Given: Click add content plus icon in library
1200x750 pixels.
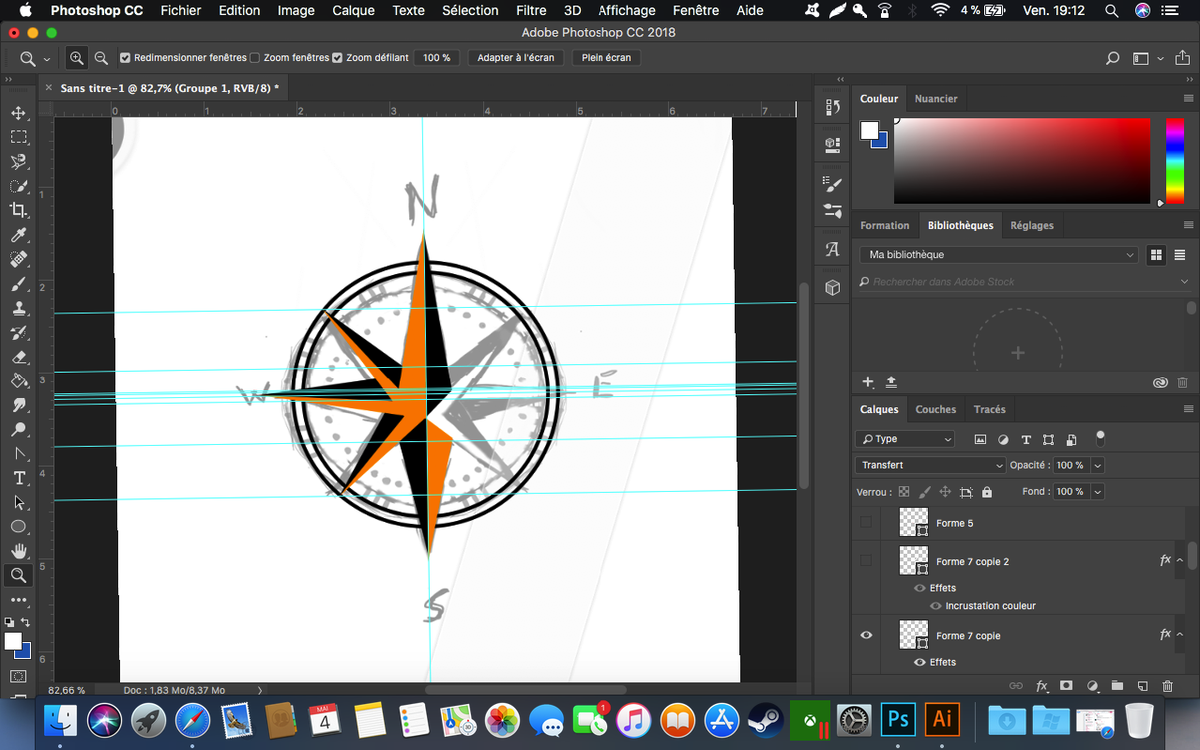Looking at the screenshot, I should [x=868, y=382].
